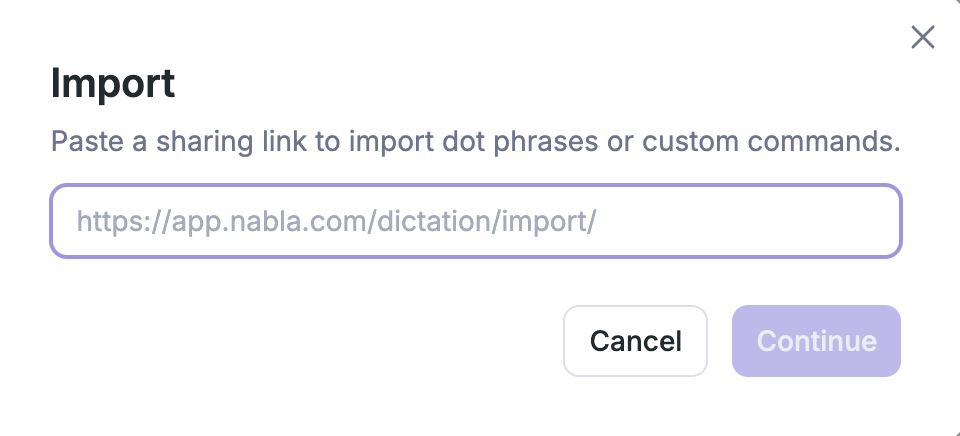Image resolution: width=960 pixels, height=436 pixels.
Task: Click the 'dot phrases or custom commands' text
Action: 700,141
